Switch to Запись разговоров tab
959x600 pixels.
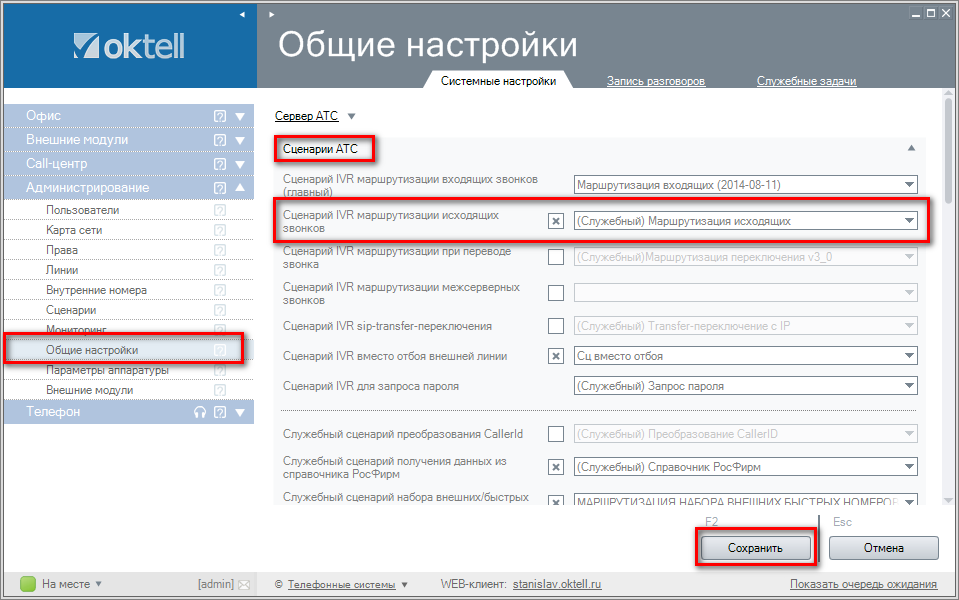click(x=656, y=81)
